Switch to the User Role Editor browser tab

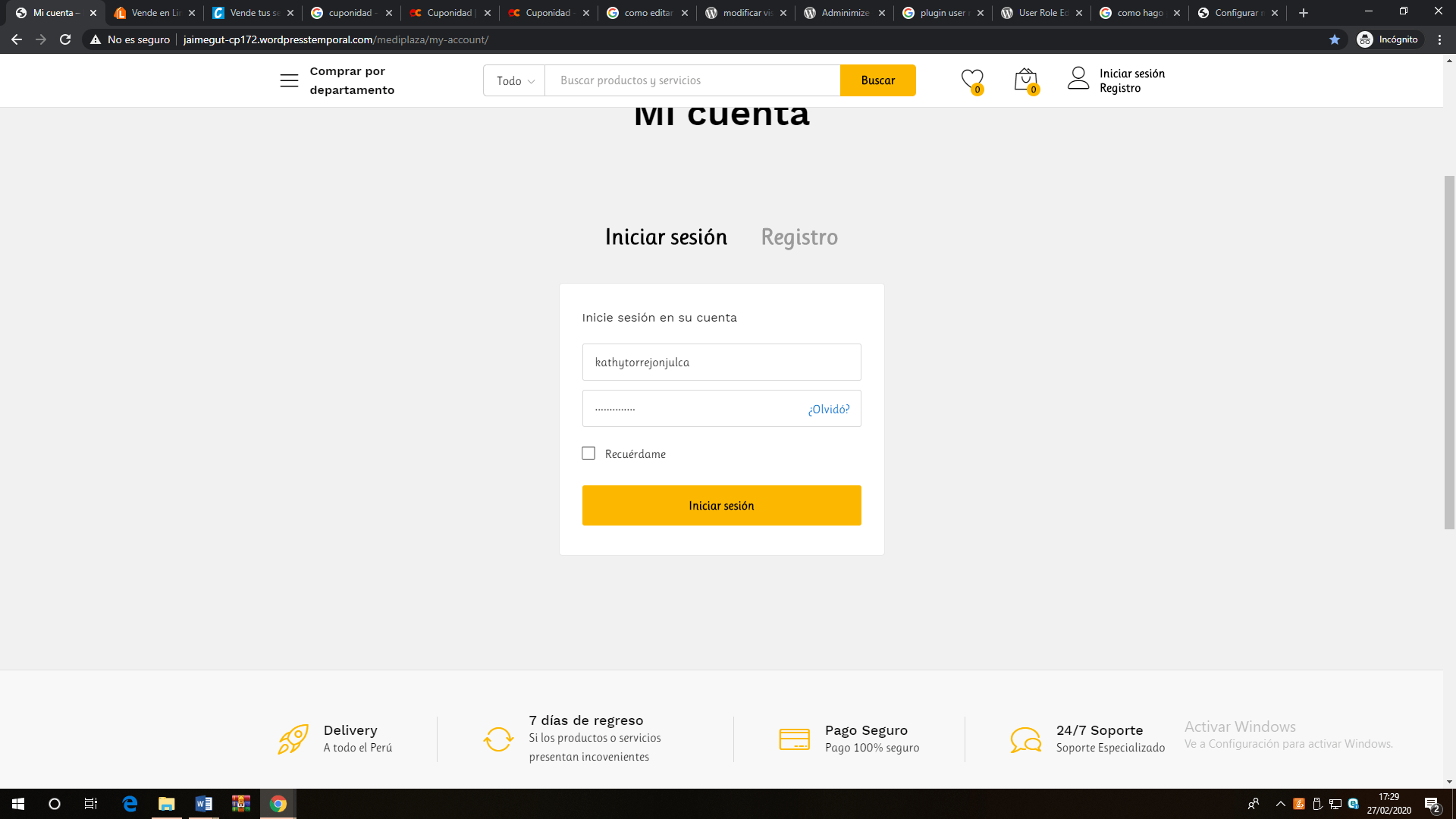[1042, 13]
